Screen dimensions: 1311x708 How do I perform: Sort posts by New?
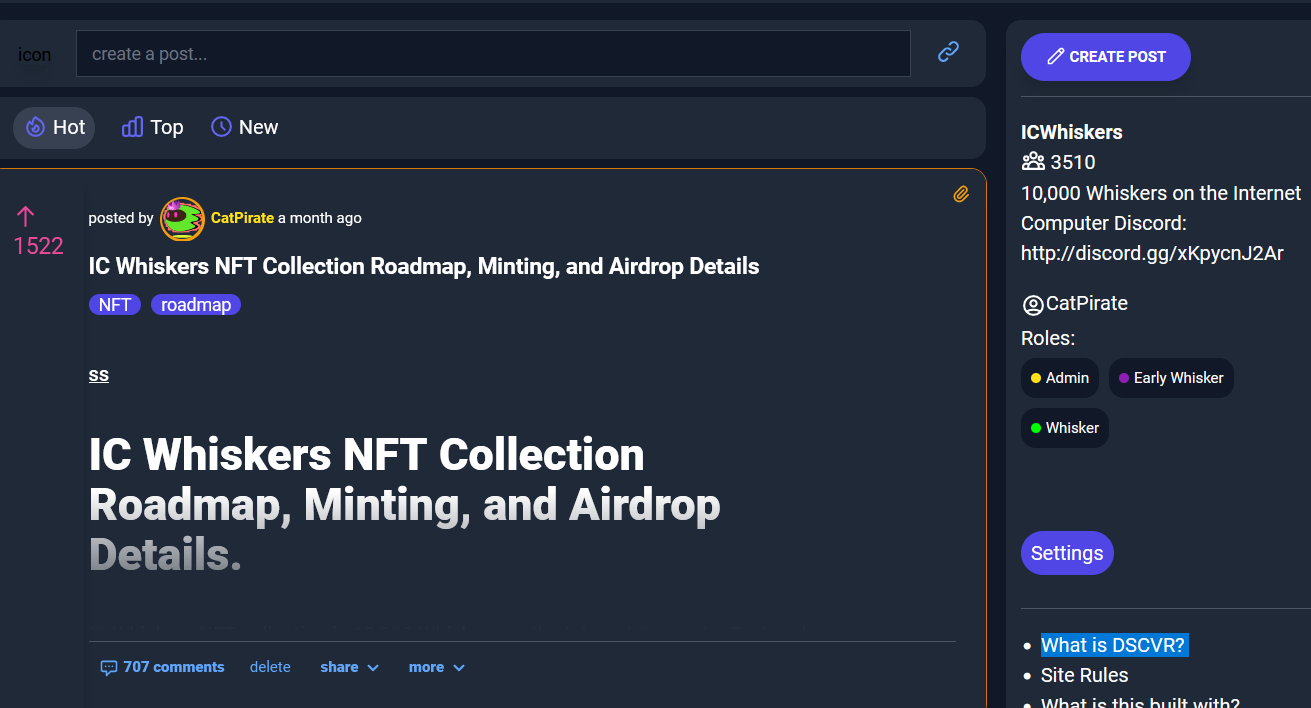point(244,128)
